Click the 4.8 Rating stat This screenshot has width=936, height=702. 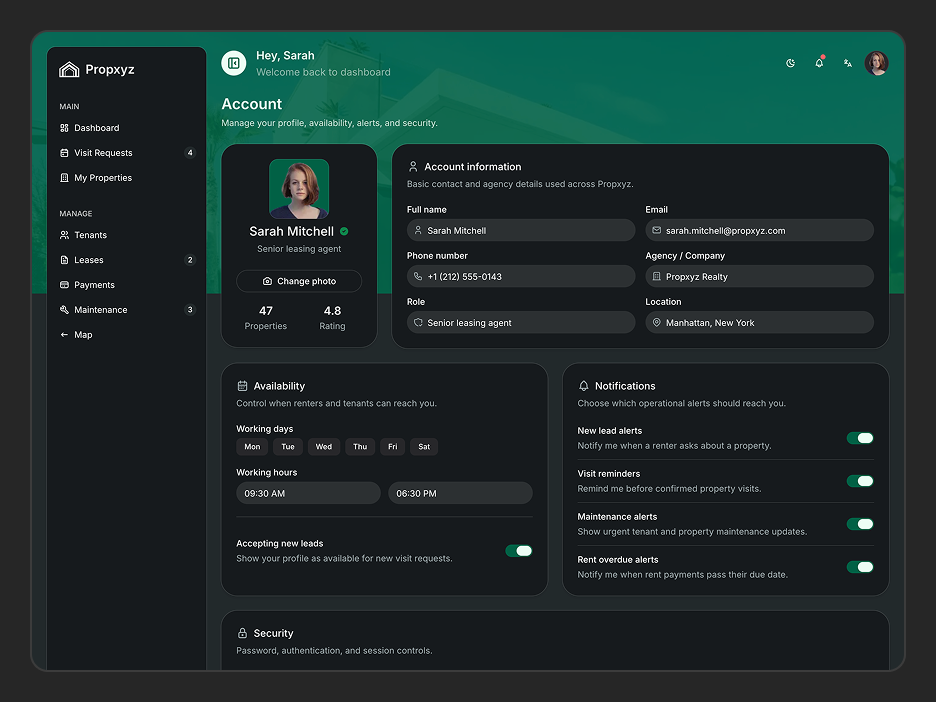[332, 318]
